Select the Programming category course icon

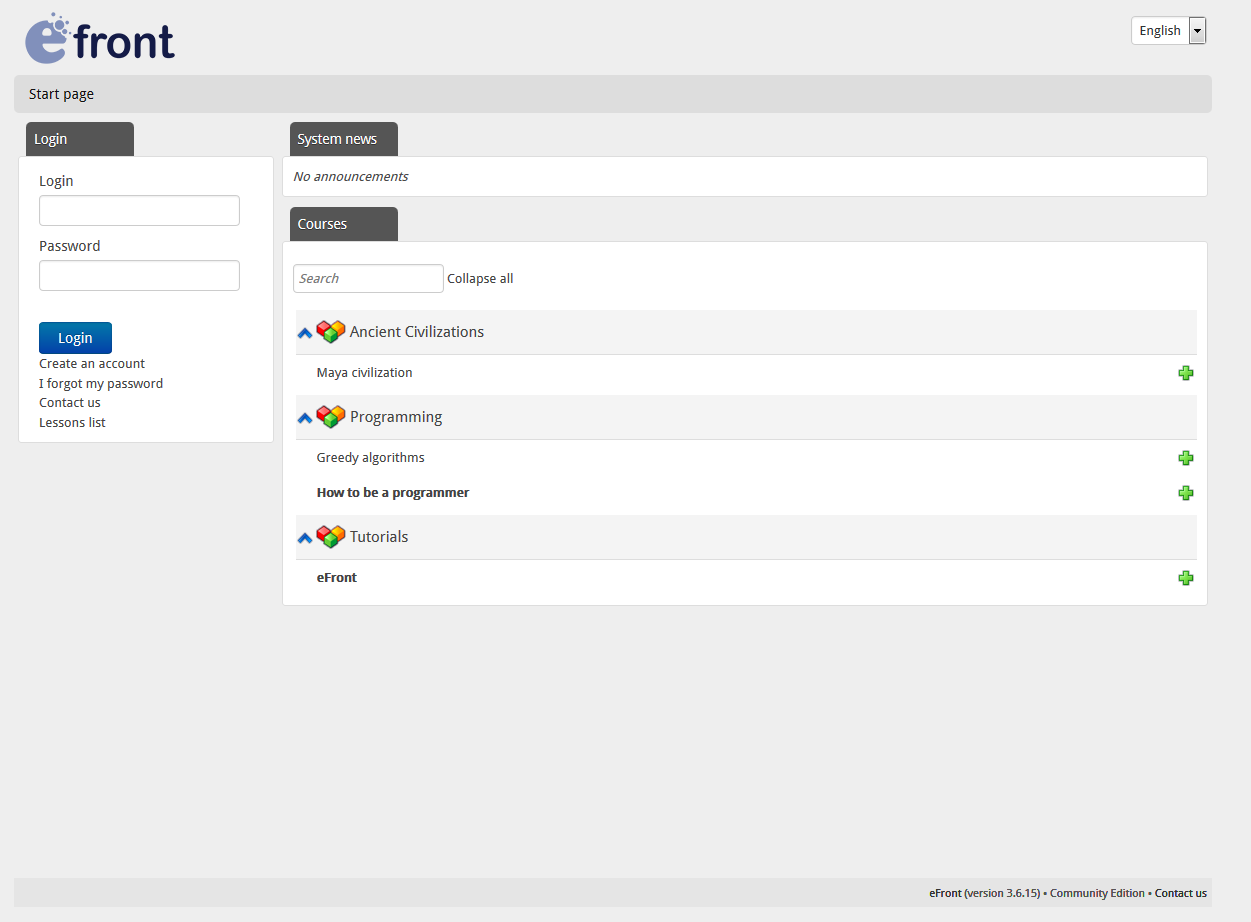(330, 416)
